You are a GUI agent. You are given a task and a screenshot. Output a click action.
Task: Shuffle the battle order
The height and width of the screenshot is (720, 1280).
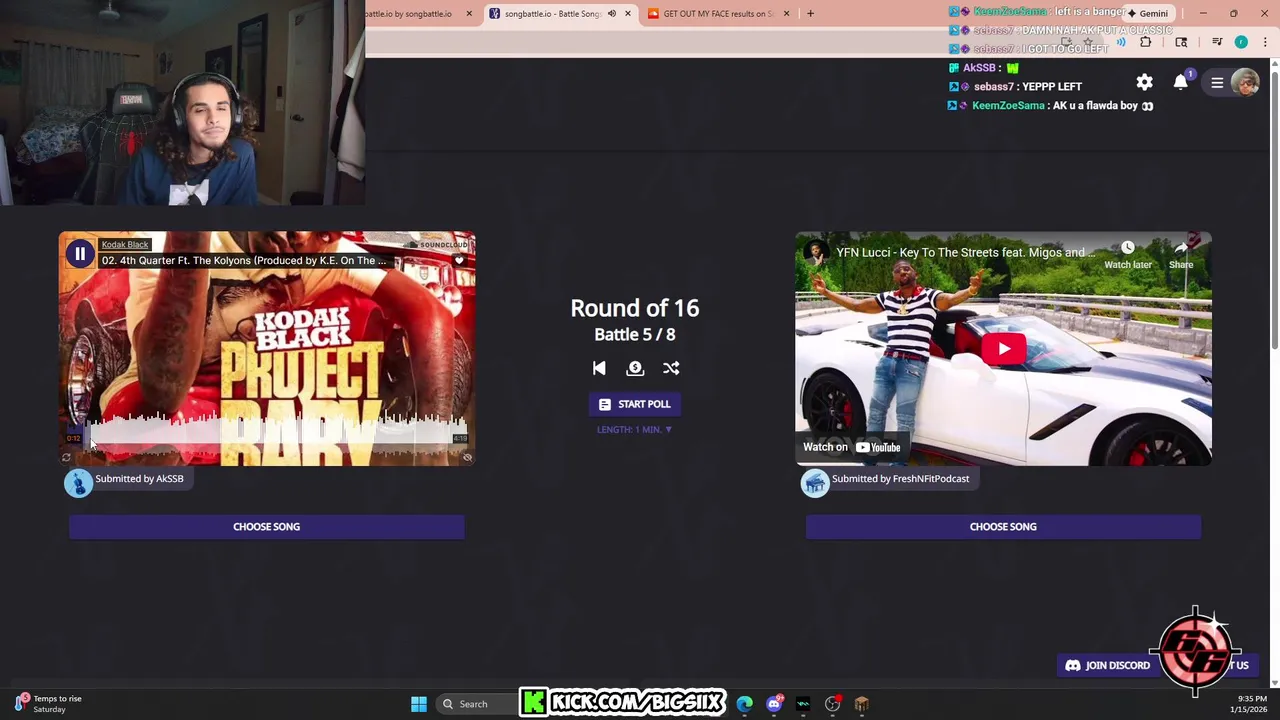671,368
